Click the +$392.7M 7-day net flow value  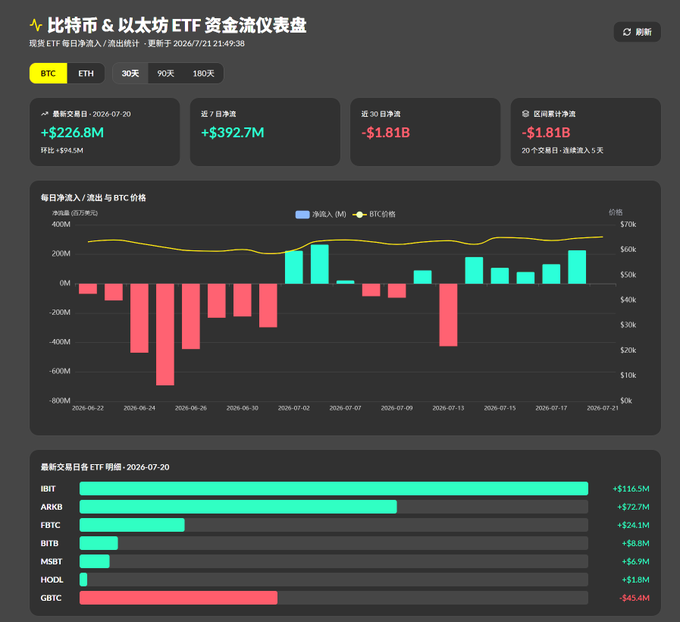232,132
